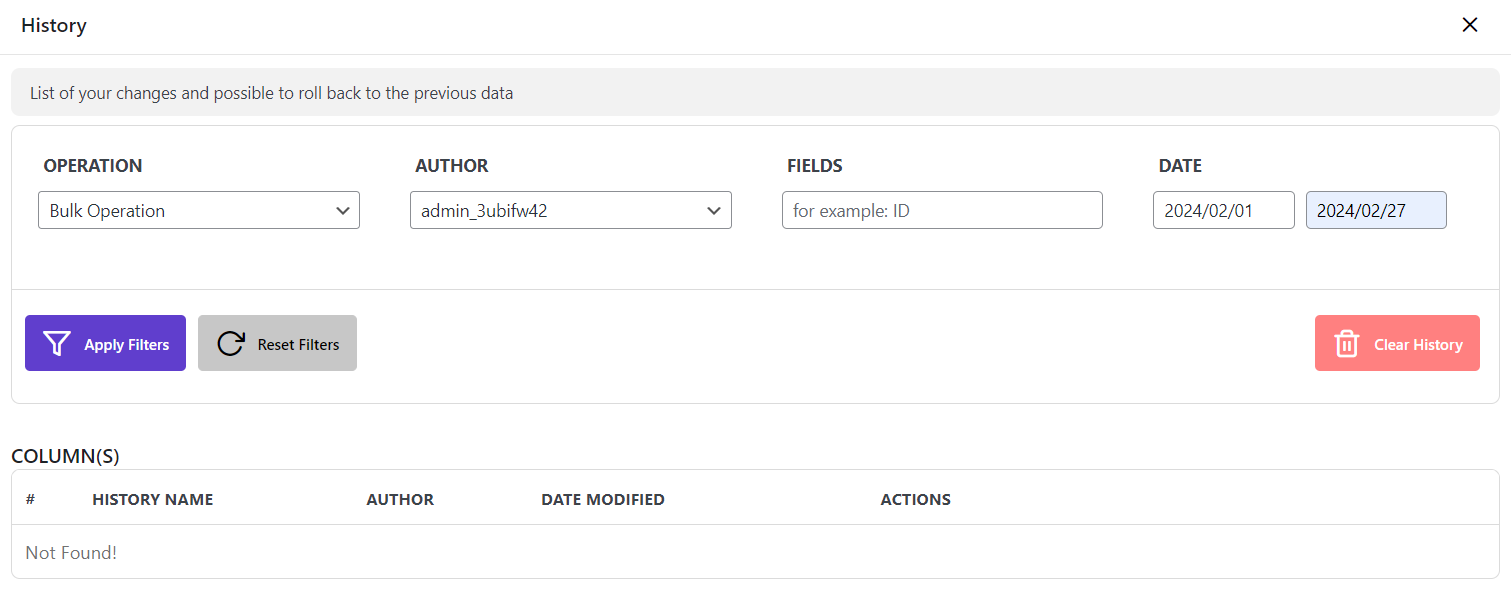The image size is (1511, 593).
Task: Click the chevron arrow of Operation select
Action: 342,211
